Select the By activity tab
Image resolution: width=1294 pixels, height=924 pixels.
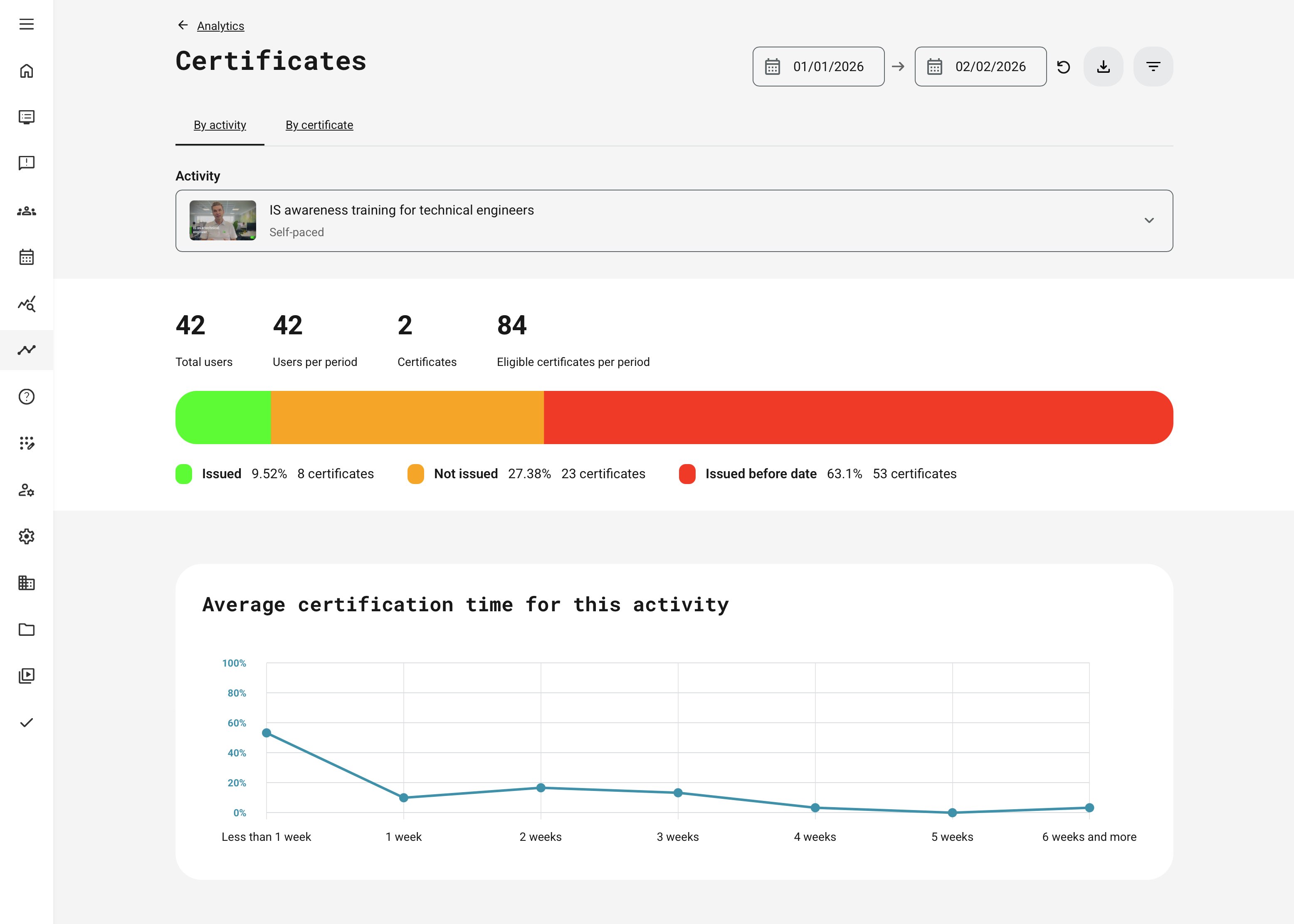(x=220, y=125)
